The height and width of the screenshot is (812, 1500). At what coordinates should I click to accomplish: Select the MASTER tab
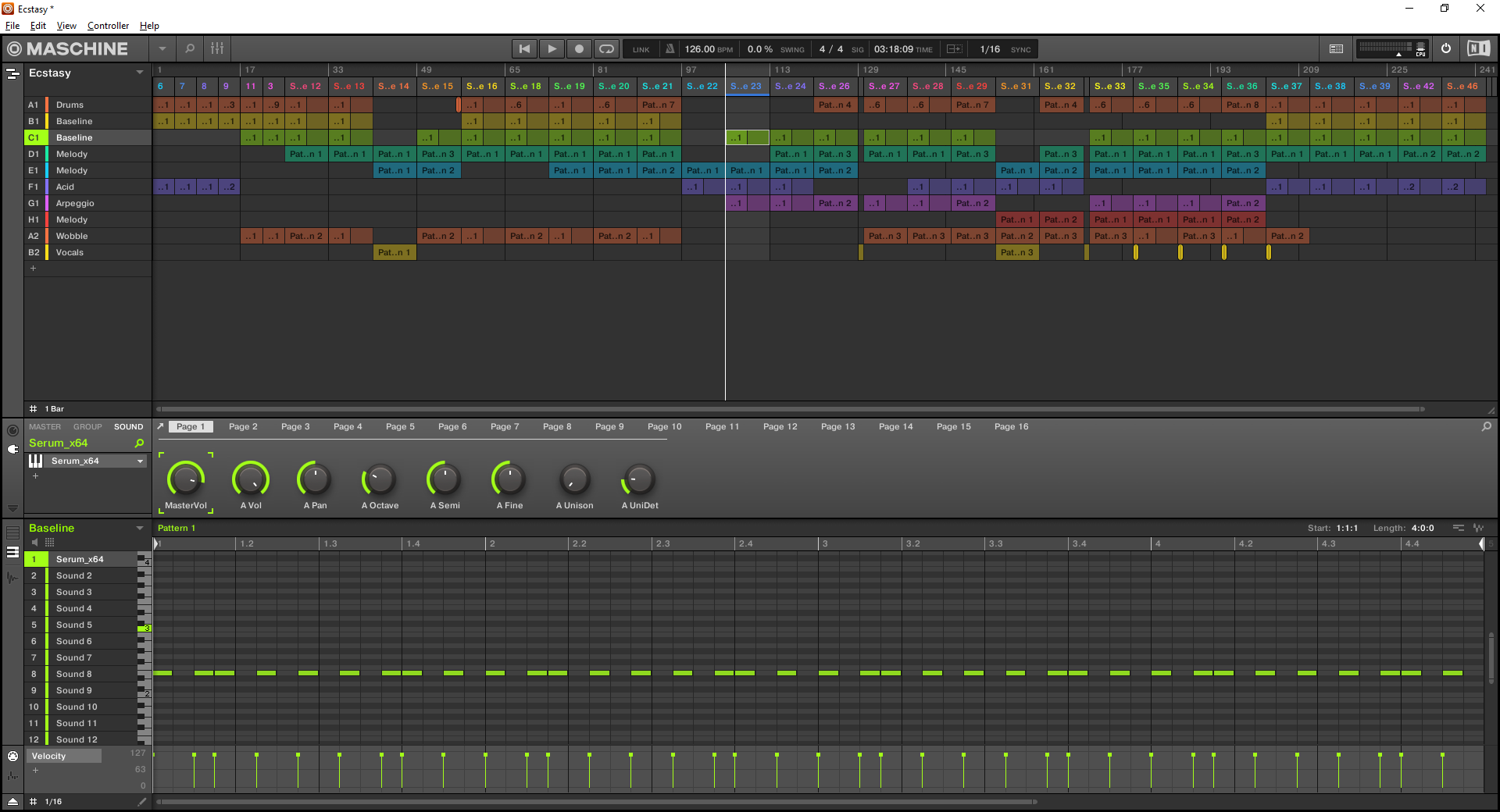(45, 427)
